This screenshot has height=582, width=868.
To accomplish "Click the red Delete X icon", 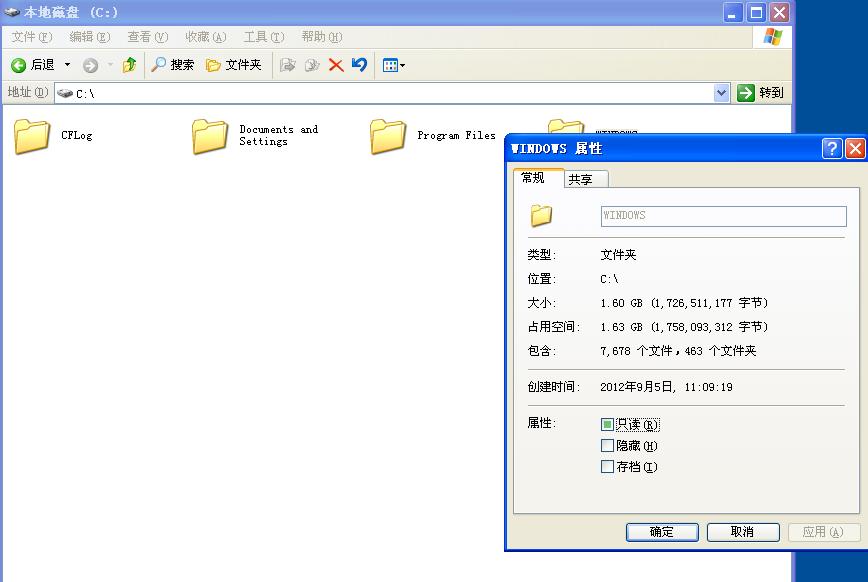I will tap(335, 65).
